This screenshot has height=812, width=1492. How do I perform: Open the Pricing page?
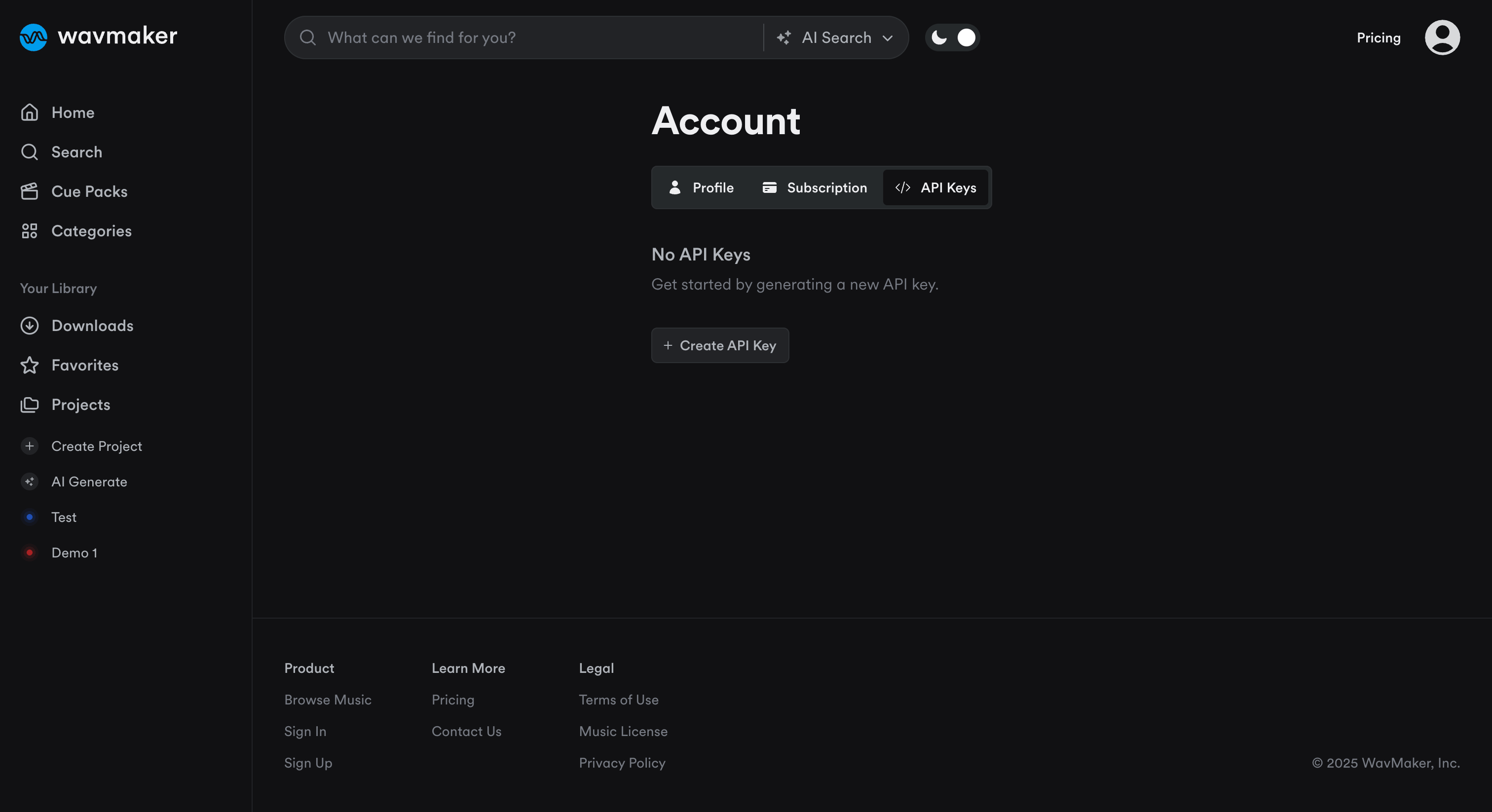coord(1379,37)
